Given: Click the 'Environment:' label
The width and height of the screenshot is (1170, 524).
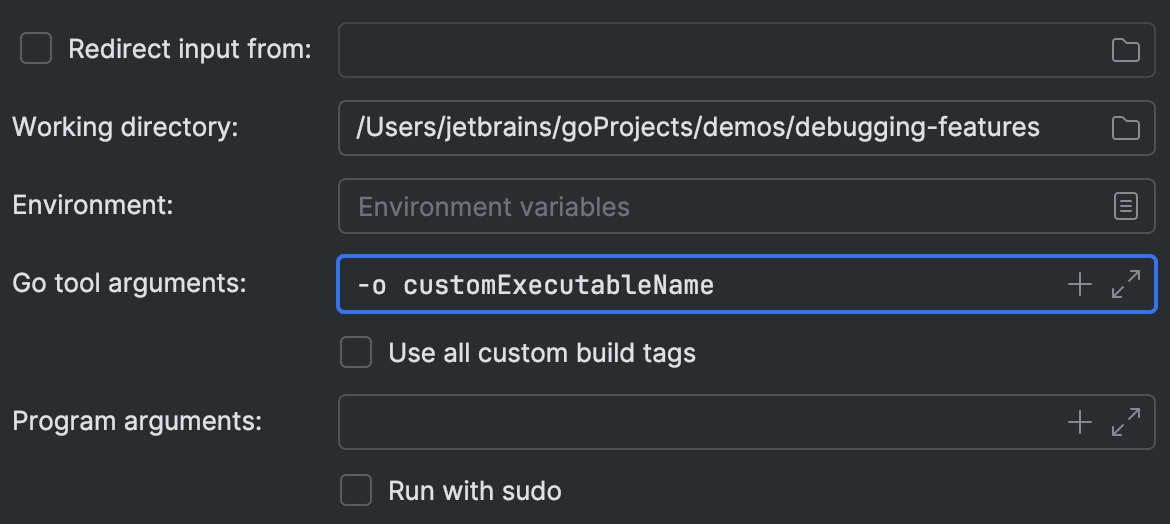Looking at the screenshot, I should click(93, 205).
